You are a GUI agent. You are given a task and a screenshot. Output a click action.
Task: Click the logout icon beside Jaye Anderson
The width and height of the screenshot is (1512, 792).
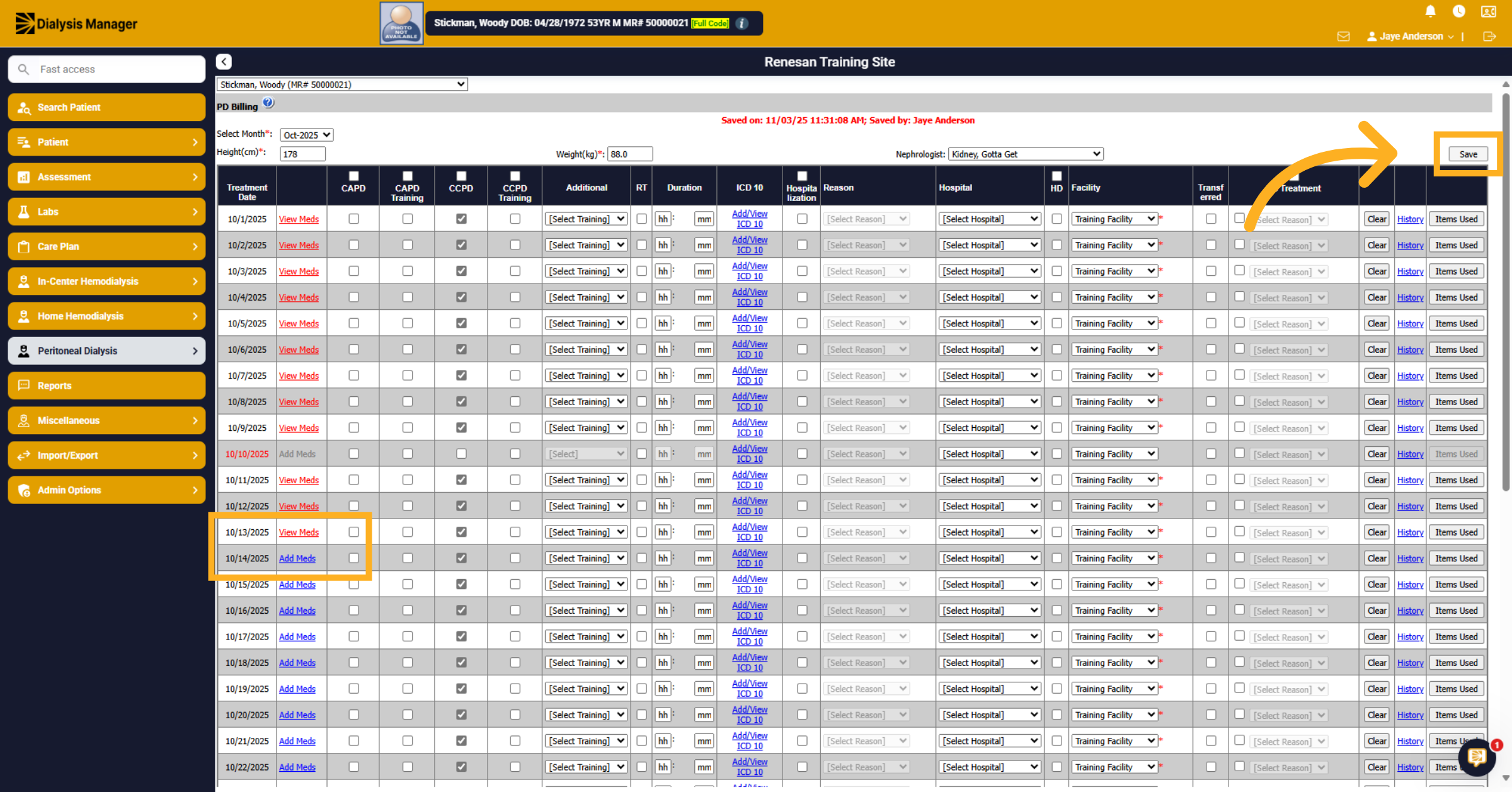coord(1489,37)
